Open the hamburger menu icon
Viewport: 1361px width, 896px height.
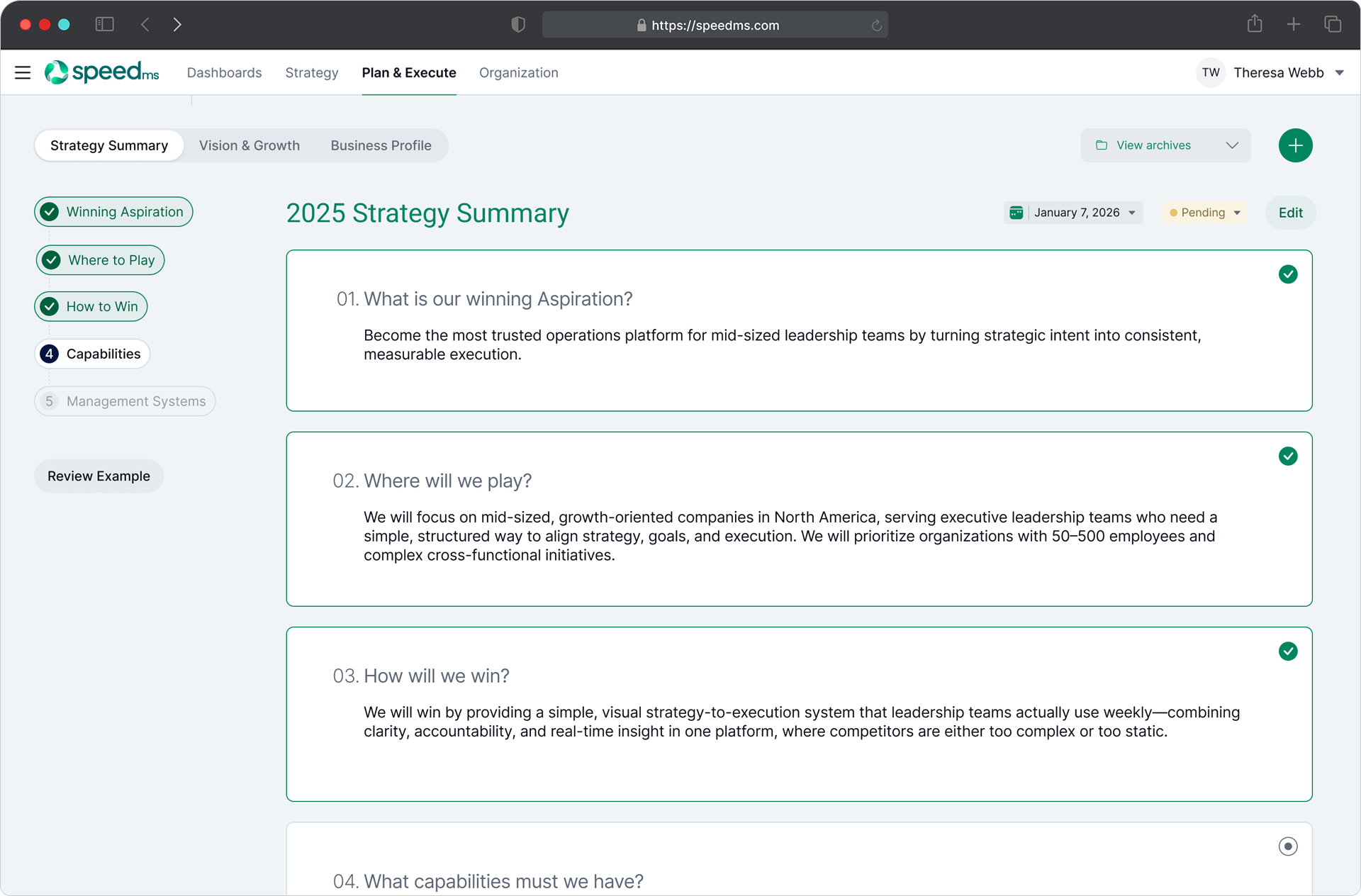click(x=23, y=72)
